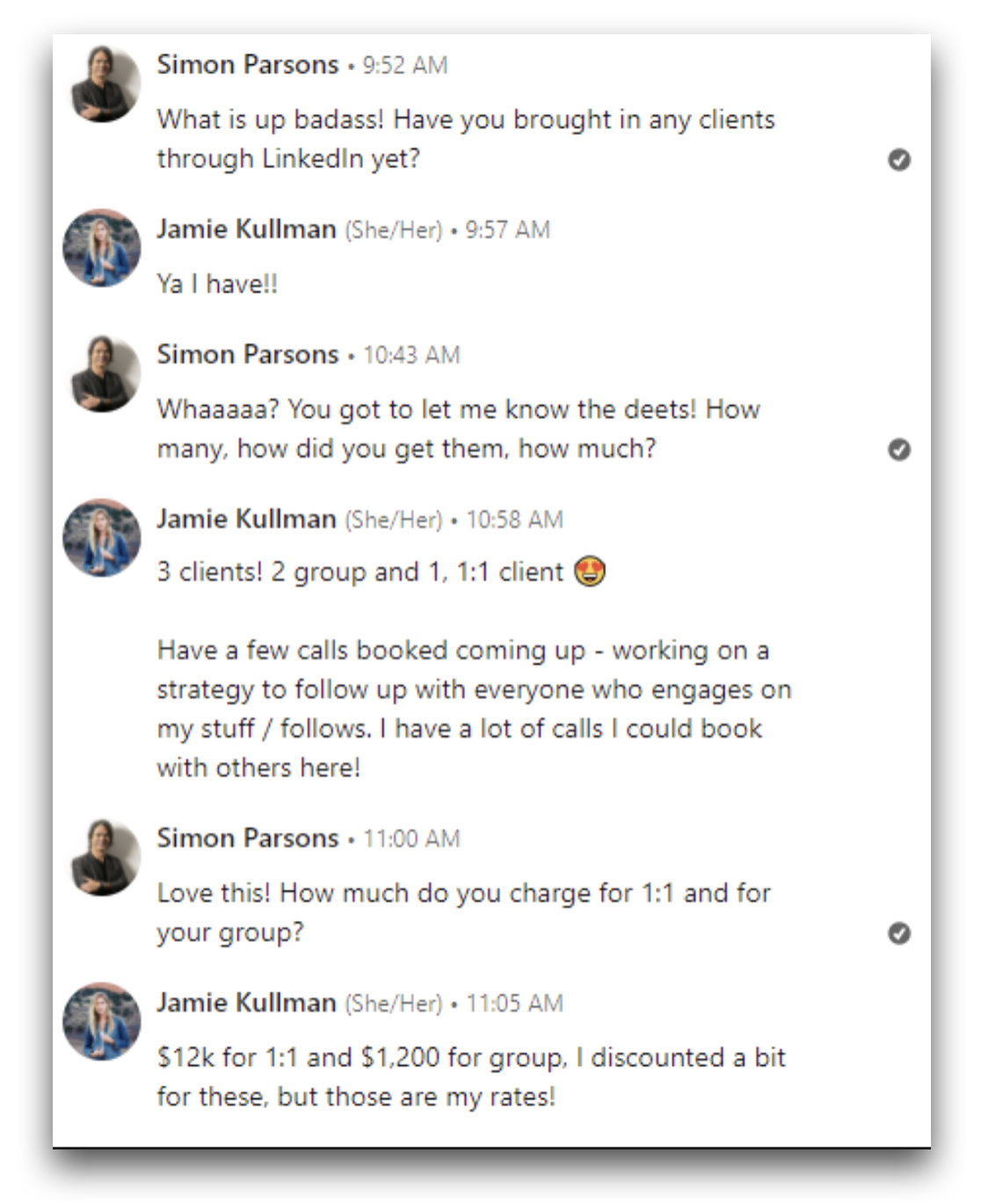Open the Jamie Kullman name link at 9:57 AM
Screen dimensions: 981x1204
point(246,229)
